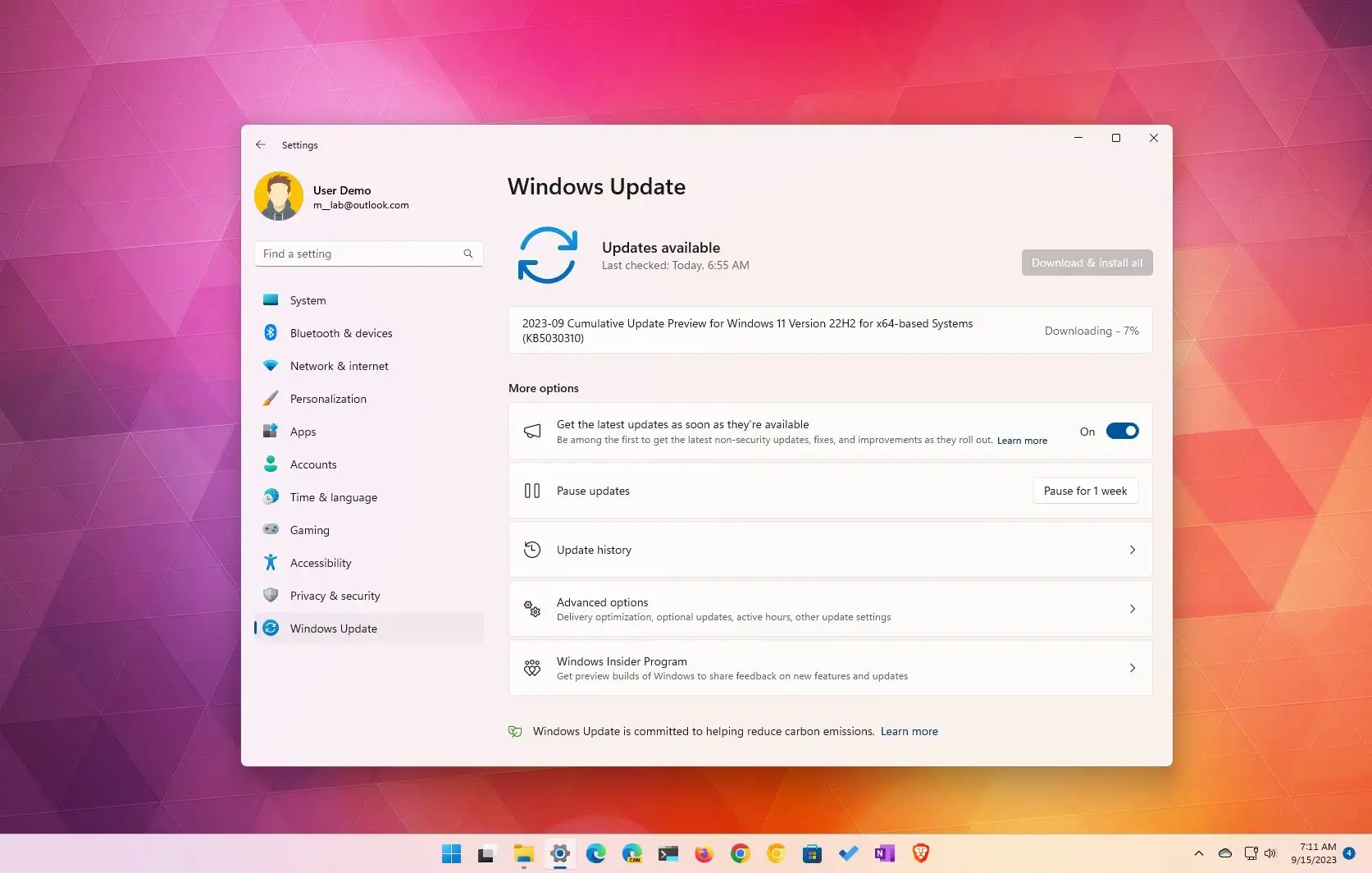Launch Brave browser from taskbar
Screen dimensions: 1372x873
(920, 854)
